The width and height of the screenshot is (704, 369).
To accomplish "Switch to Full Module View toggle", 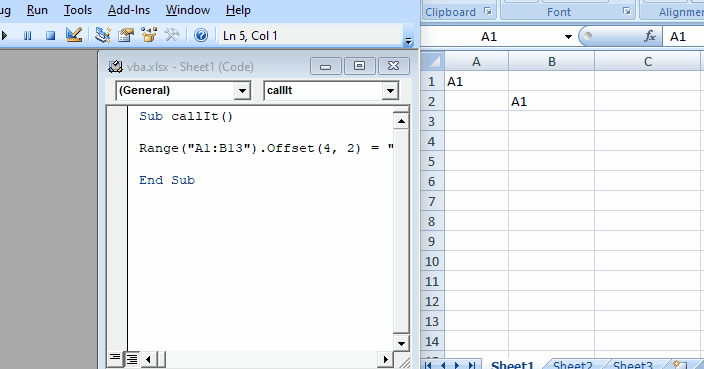I will click(x=132, y=358).
